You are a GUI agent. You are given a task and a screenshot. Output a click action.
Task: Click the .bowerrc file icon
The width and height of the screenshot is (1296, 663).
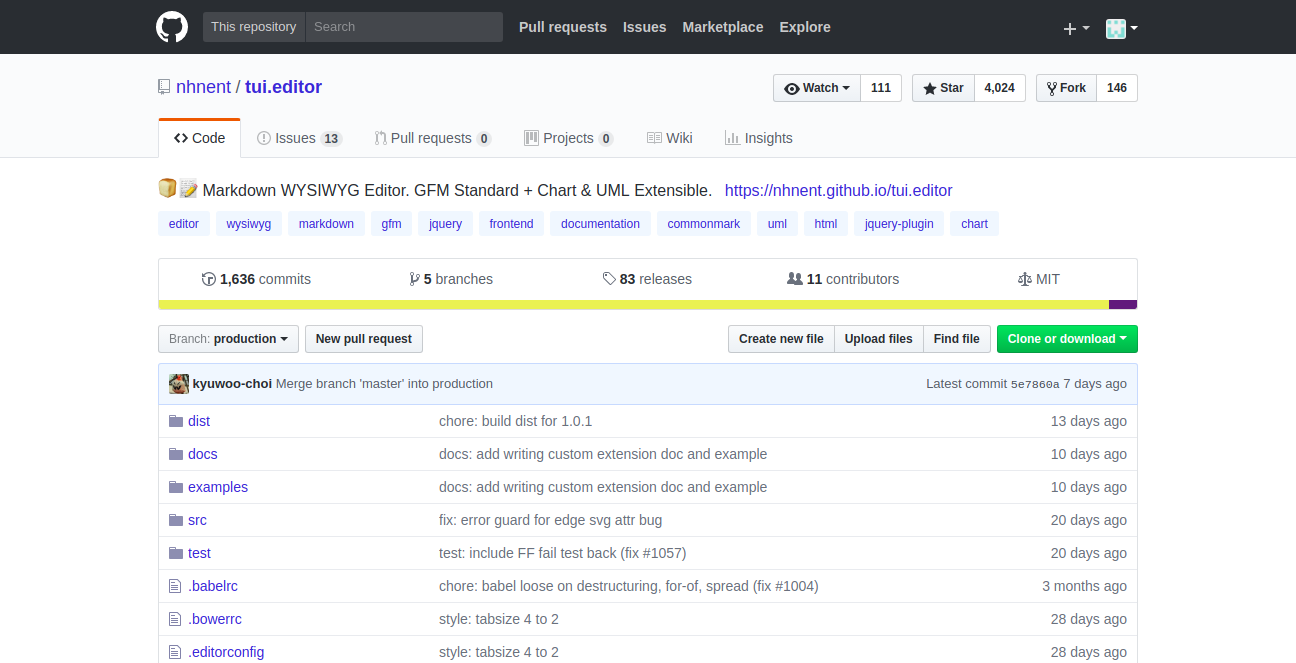click(175, 619)
